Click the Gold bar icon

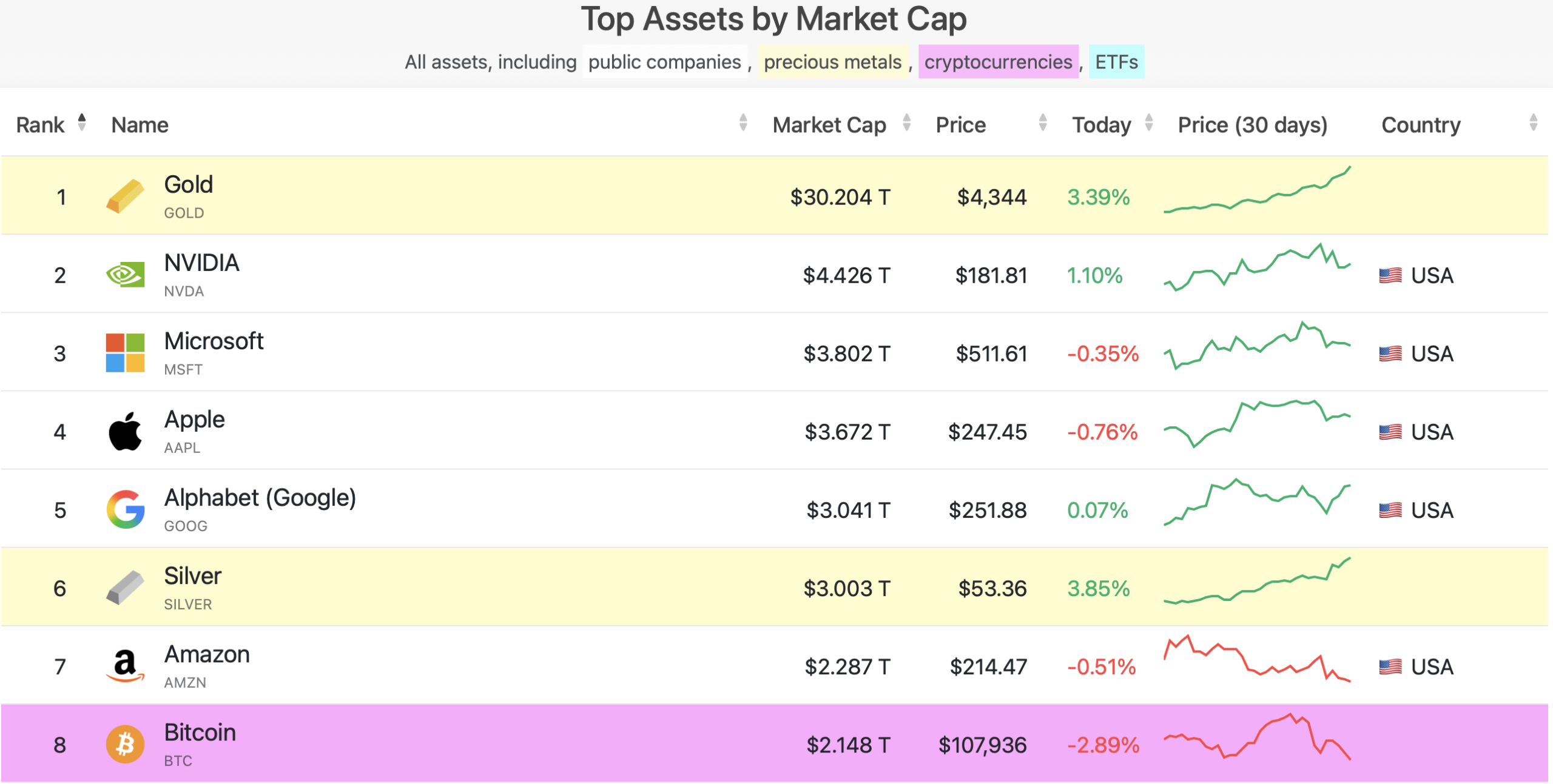coord(125,196)
